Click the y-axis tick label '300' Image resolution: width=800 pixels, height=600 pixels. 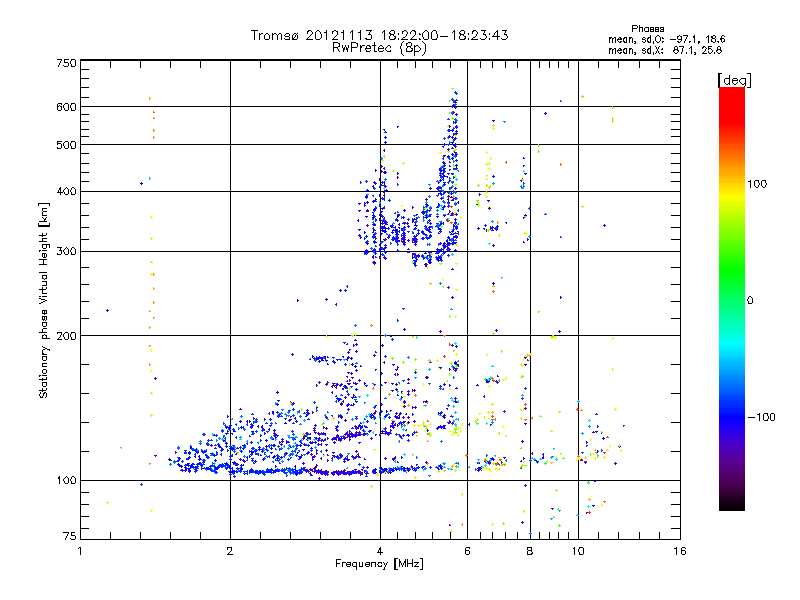coord(67,252)
